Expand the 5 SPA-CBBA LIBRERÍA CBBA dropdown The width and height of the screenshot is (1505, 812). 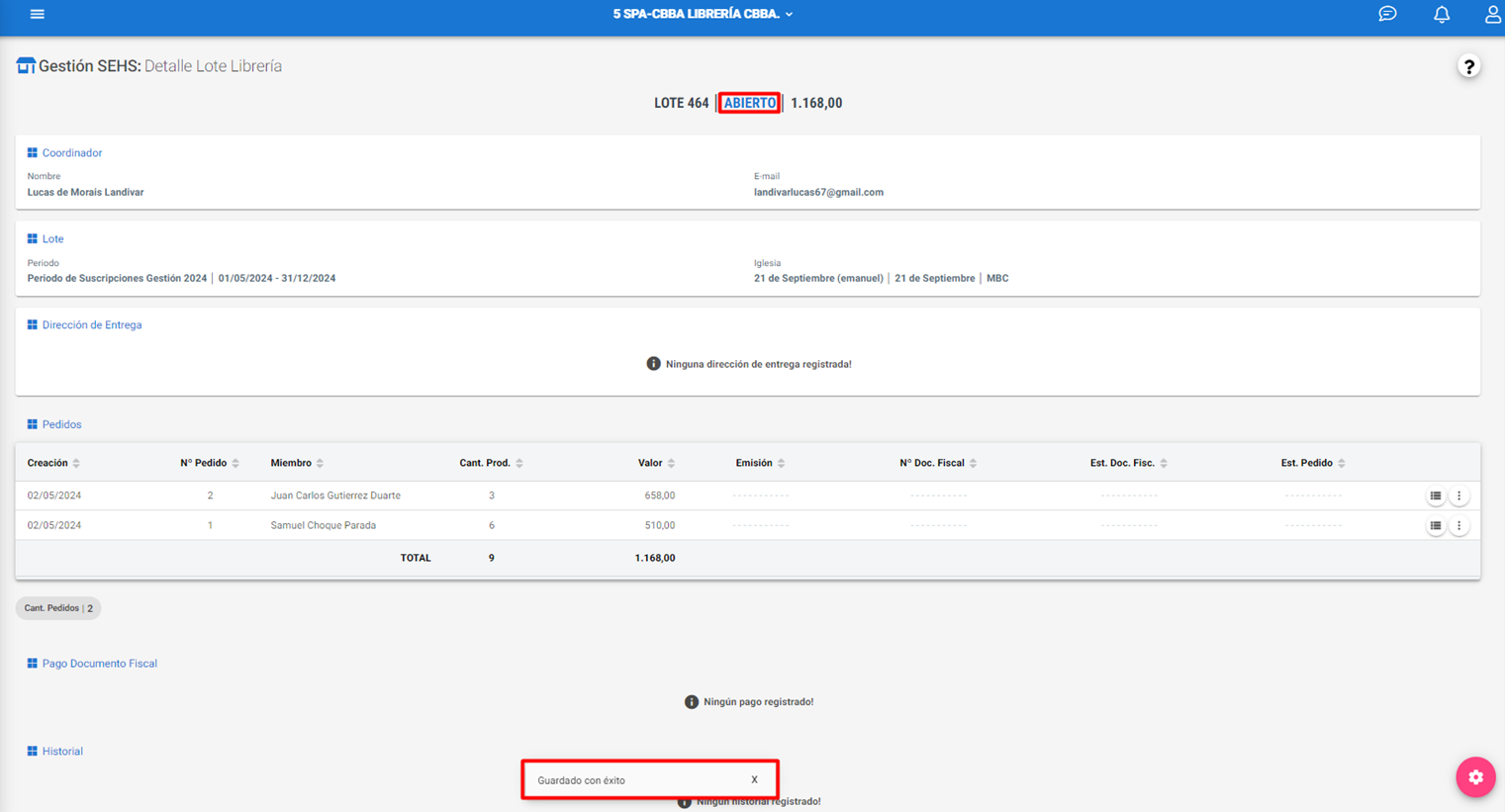click(x=703, y=14)
